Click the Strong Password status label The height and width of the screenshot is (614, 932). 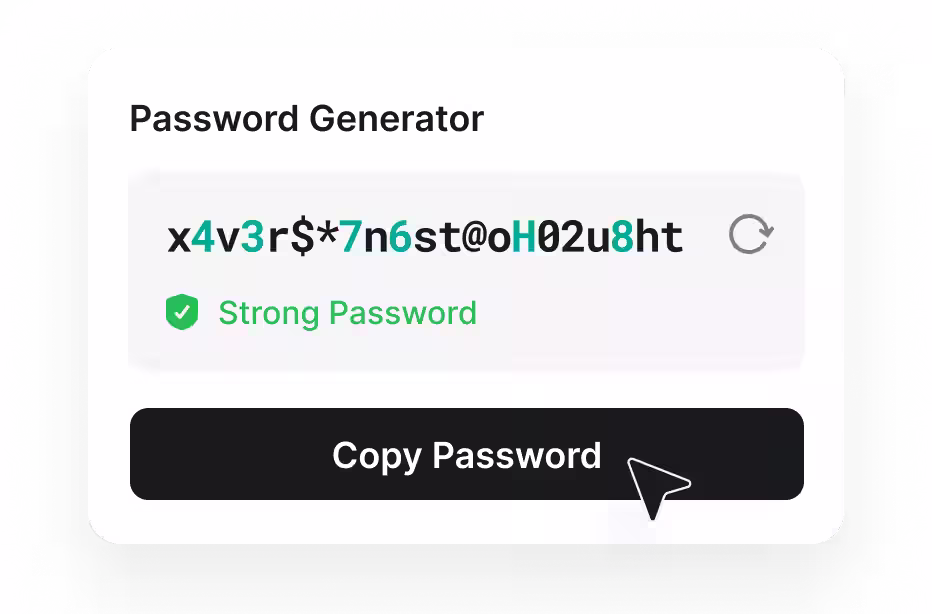[x=348, y=313]
